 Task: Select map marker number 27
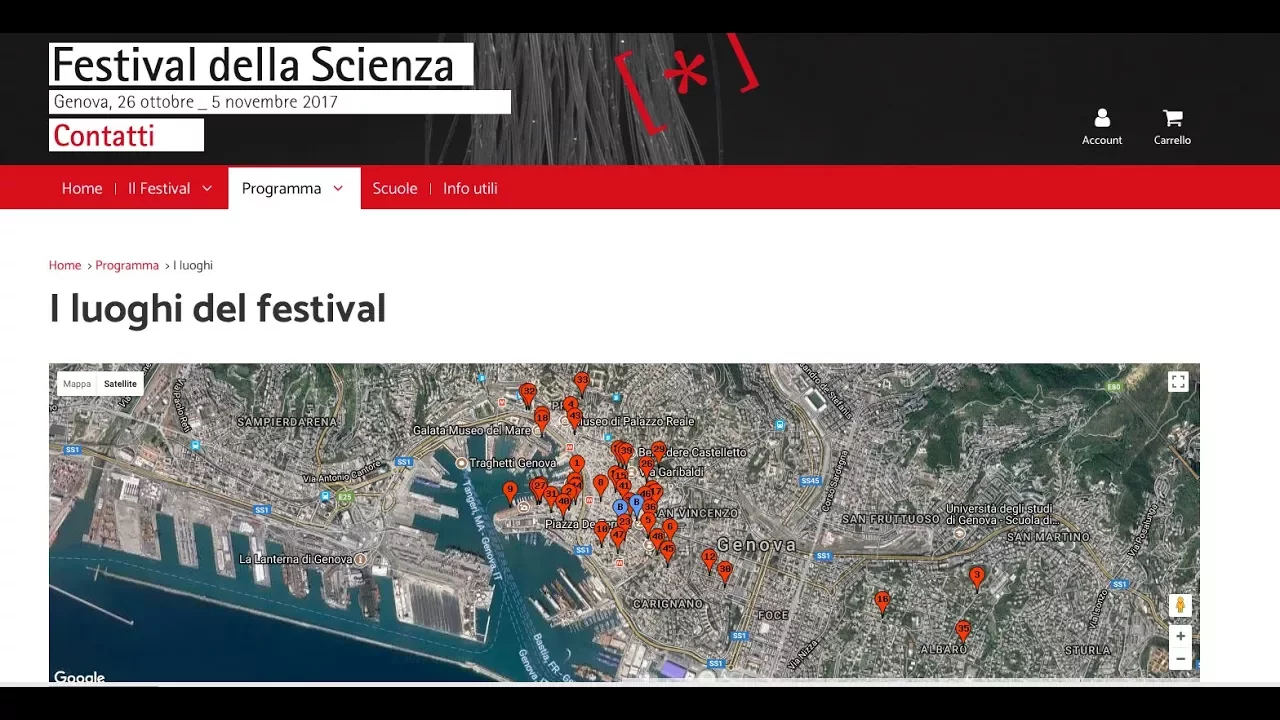539,488
